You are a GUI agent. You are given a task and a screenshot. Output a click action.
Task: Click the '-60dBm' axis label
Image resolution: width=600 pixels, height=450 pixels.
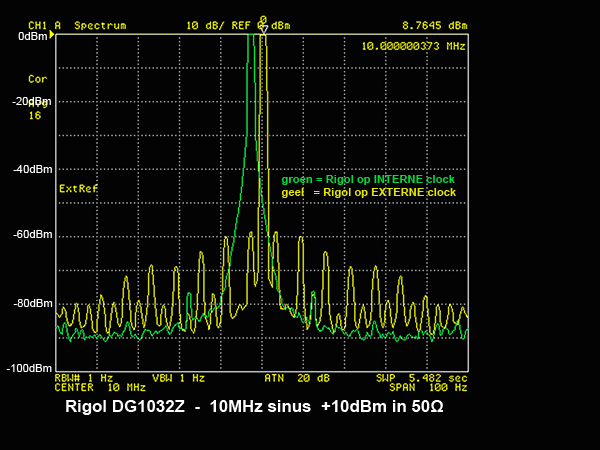pos(33,234)
